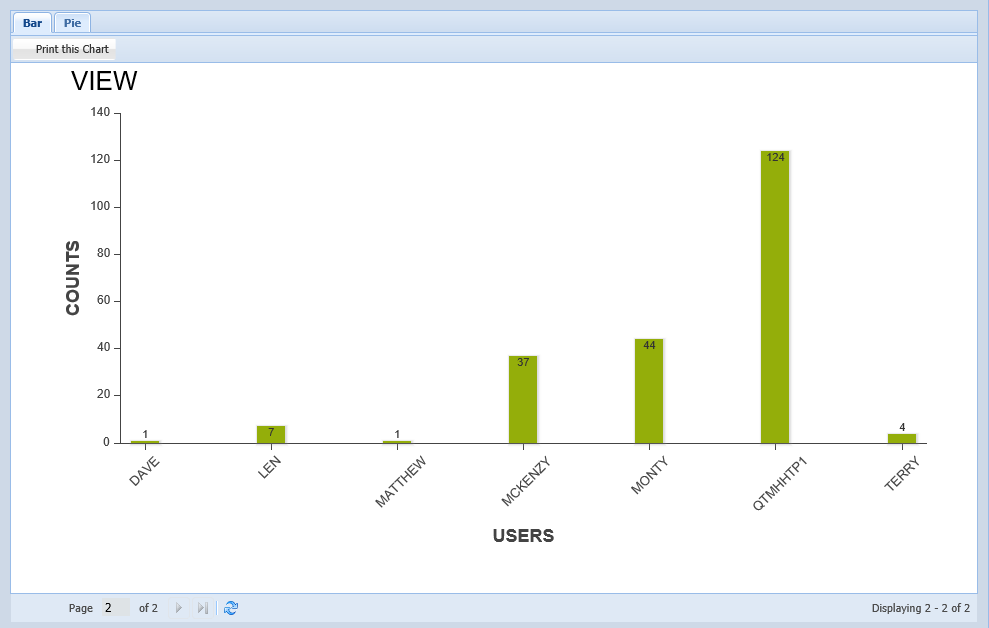Click the VIEW chart title
This screenshot has height=628, width=989.
coord(103,82)
